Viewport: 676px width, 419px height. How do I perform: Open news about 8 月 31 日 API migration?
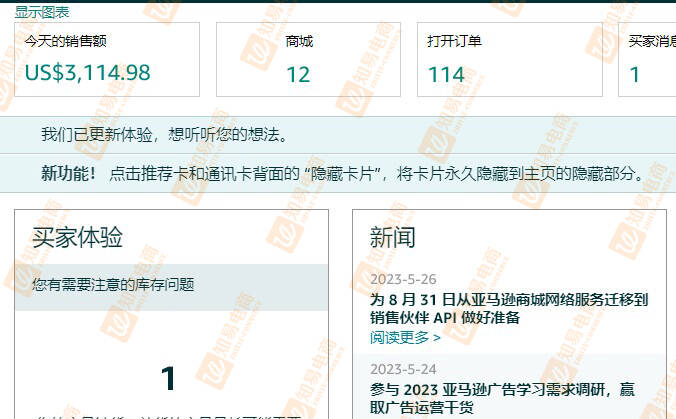pyautogui.click(x=509, y=309)
